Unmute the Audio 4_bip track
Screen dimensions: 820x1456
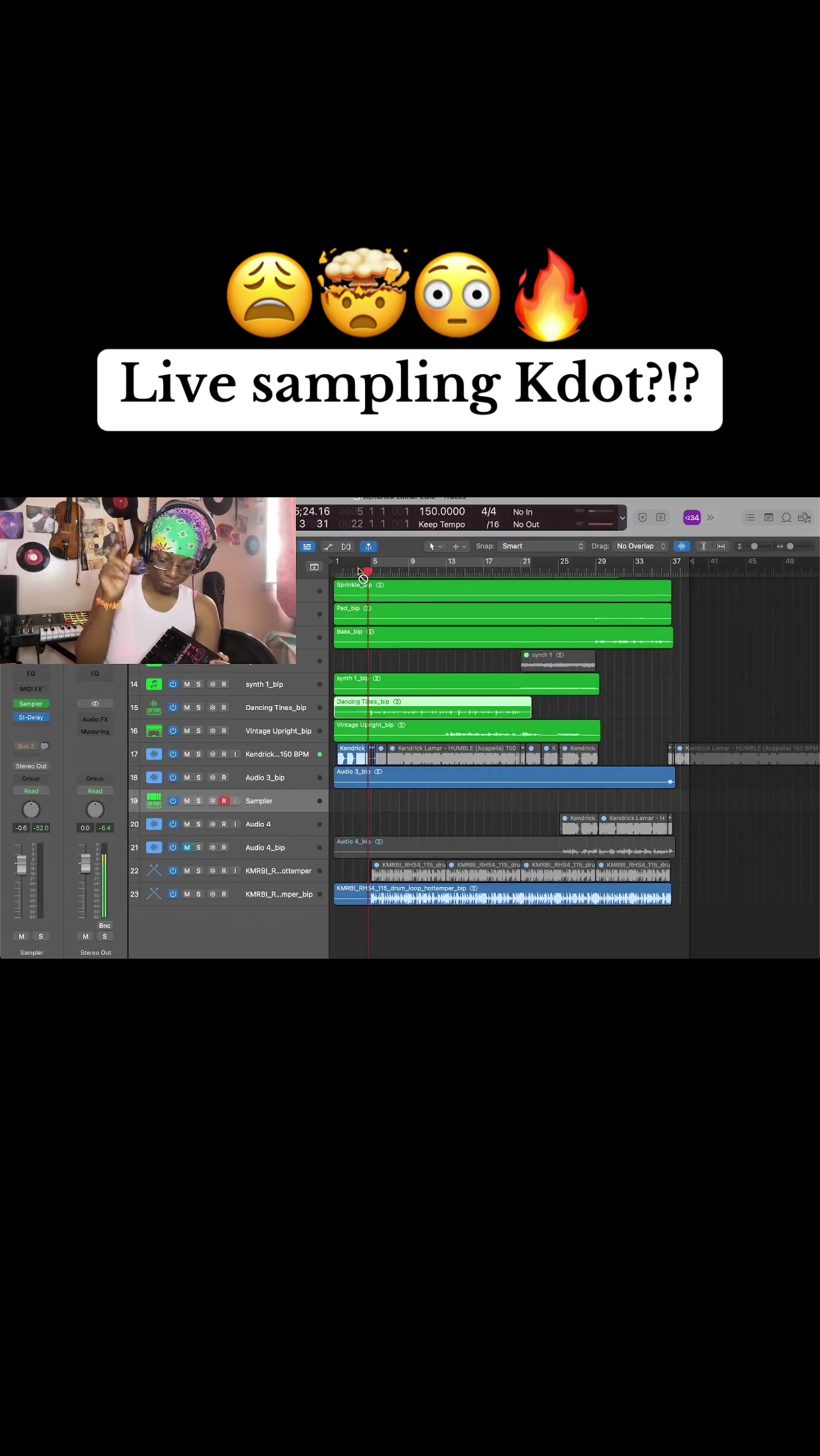point(187,848)
